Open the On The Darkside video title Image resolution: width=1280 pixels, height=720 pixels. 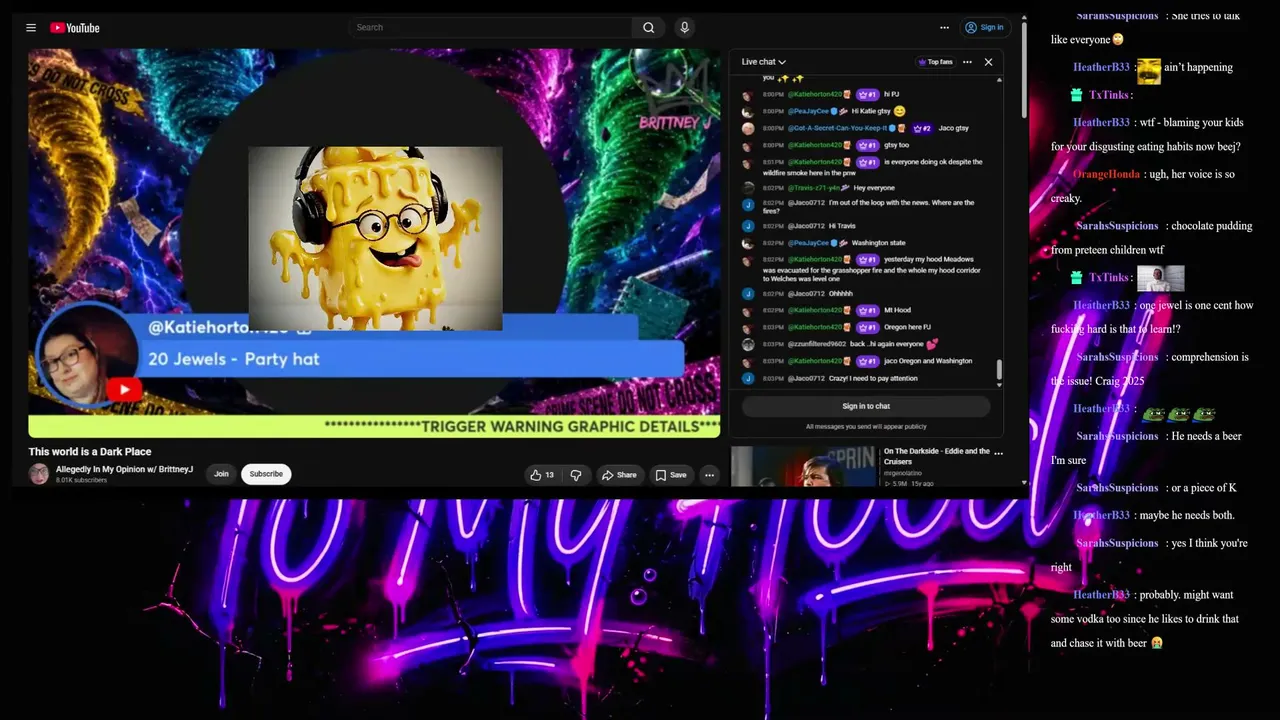(x=937, y=456)
